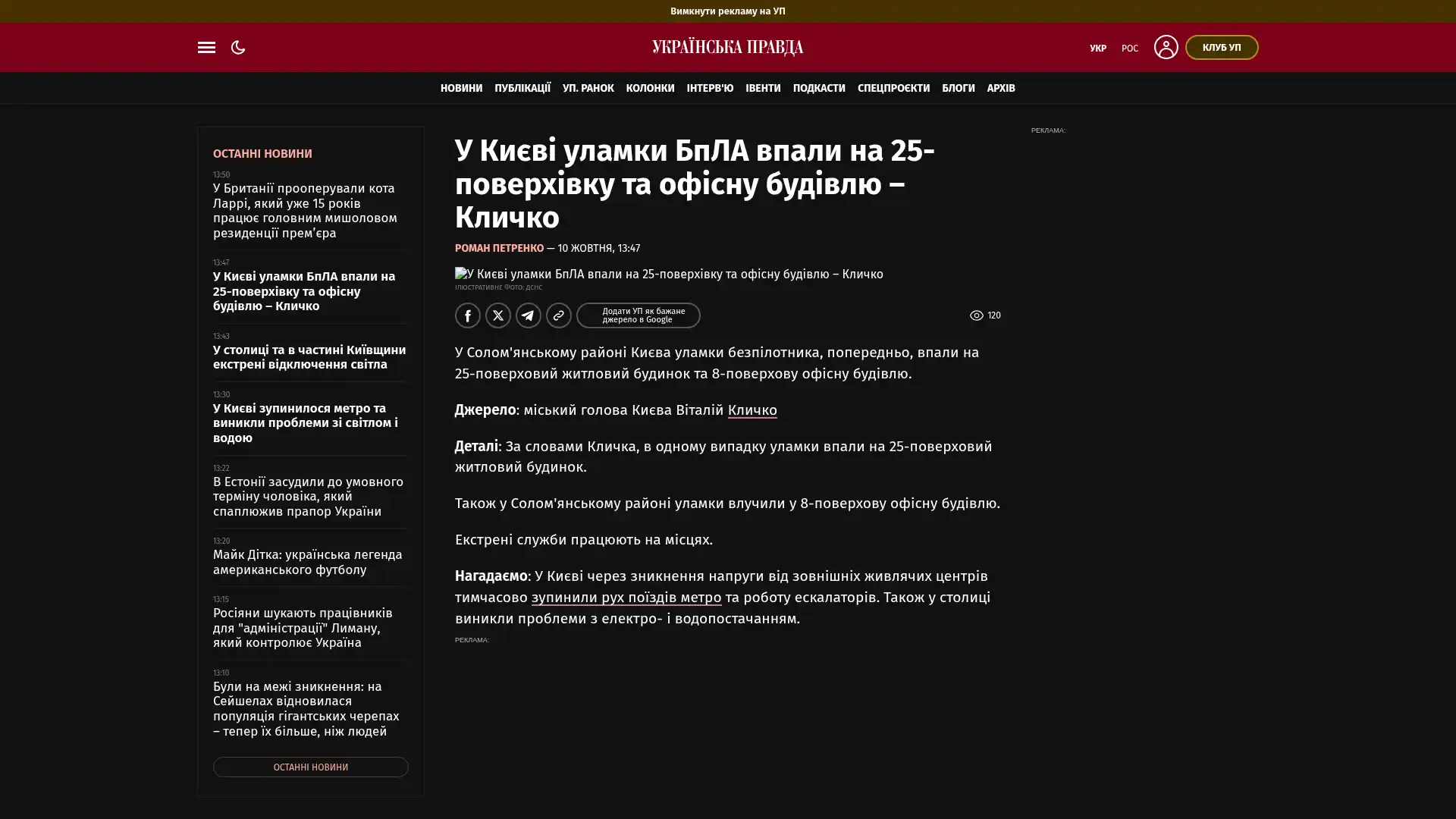Click the bottom ОСТАННІ НОВИНИ button
1456x819 pixels.
(x=310, y=767)
